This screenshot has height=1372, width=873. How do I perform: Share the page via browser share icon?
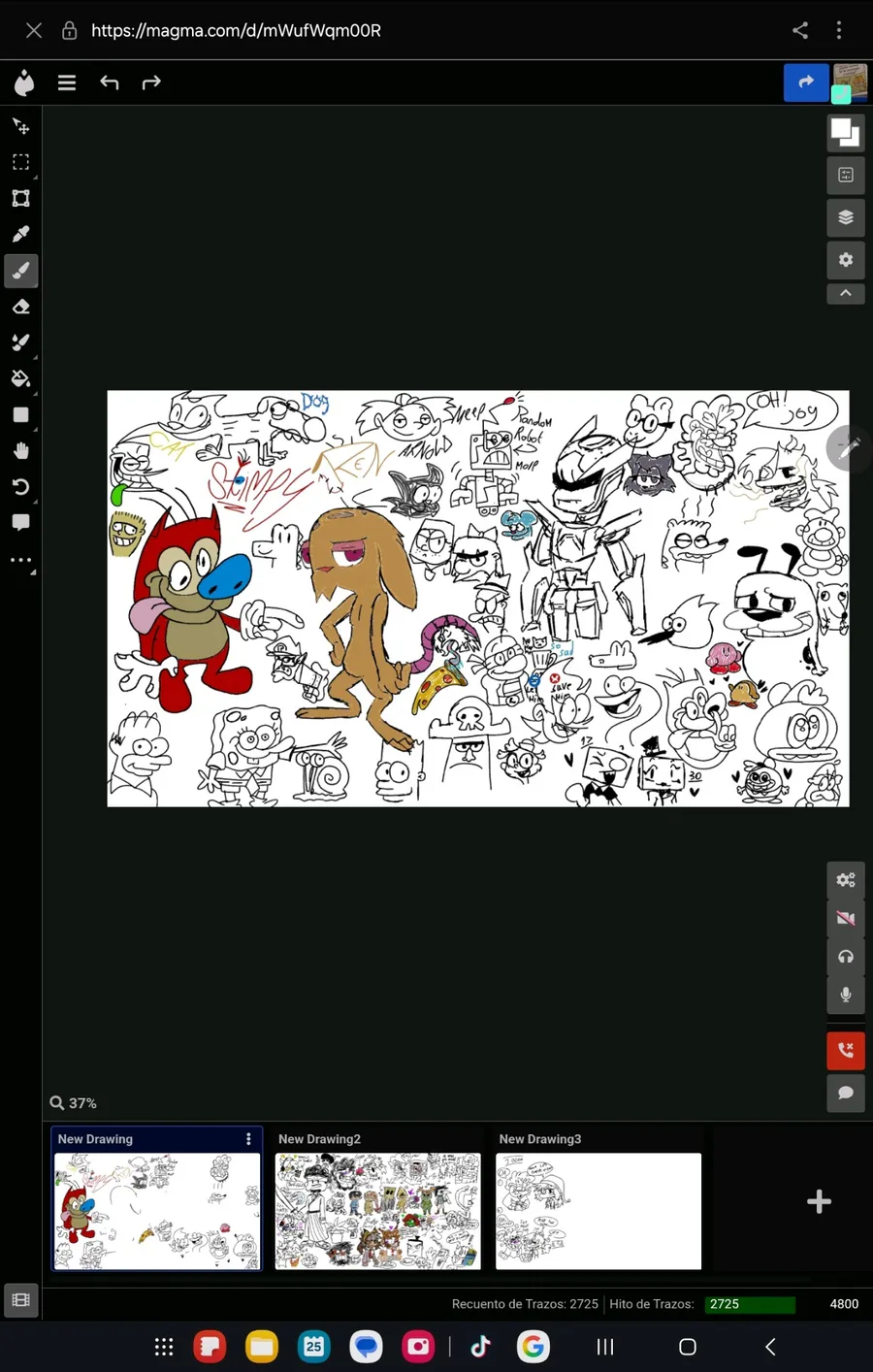800,30
